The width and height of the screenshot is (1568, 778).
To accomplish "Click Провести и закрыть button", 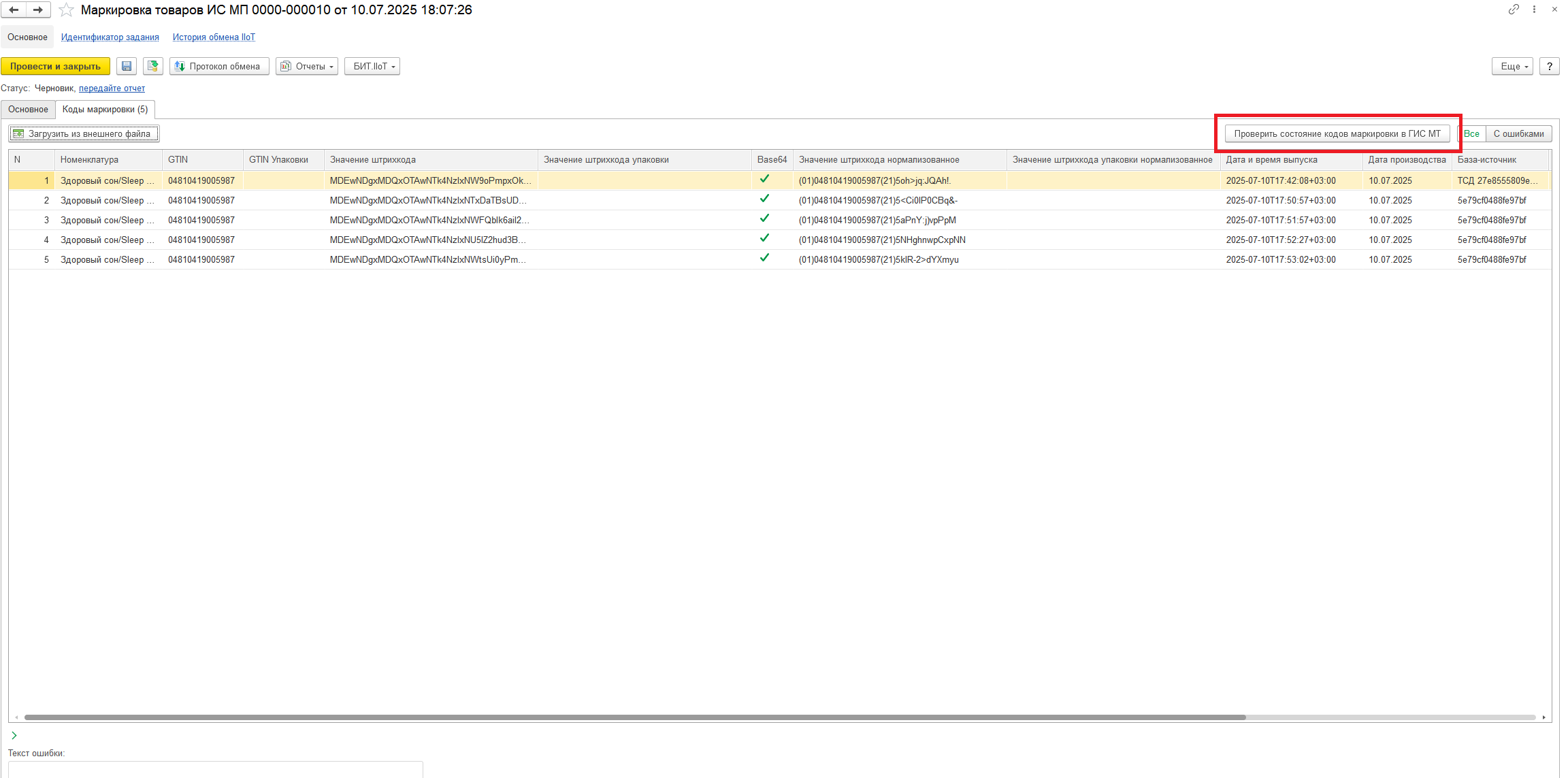I will (55, 66).
